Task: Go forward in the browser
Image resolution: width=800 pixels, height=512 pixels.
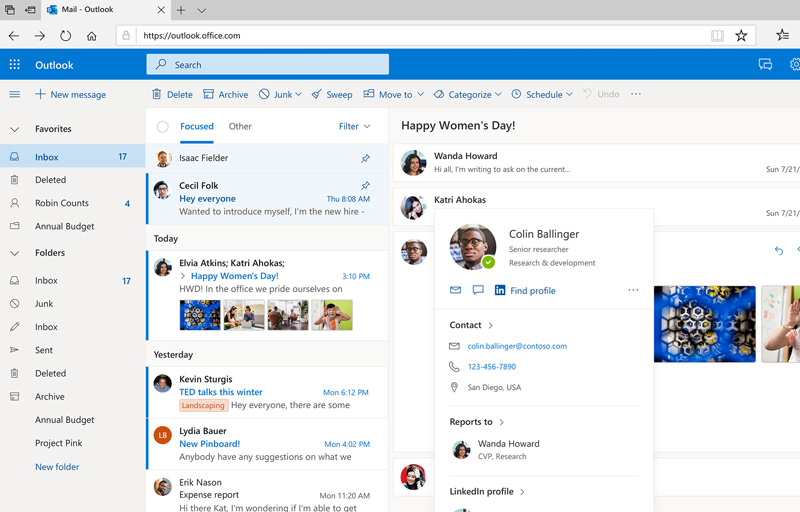Action: click(39, 36)
